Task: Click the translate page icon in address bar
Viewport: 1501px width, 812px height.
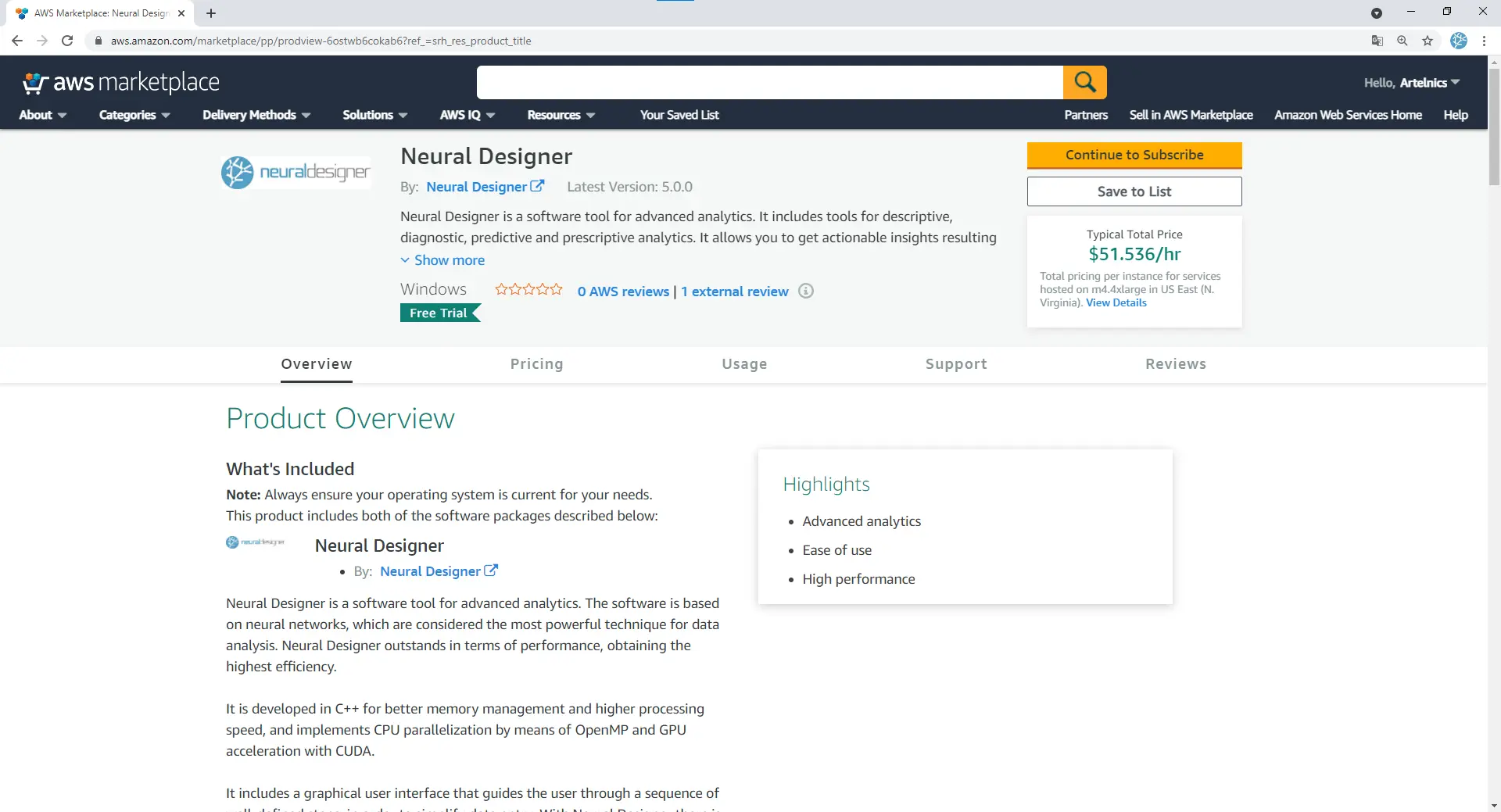Action: pyautogui.click(x=1377, y=41)
